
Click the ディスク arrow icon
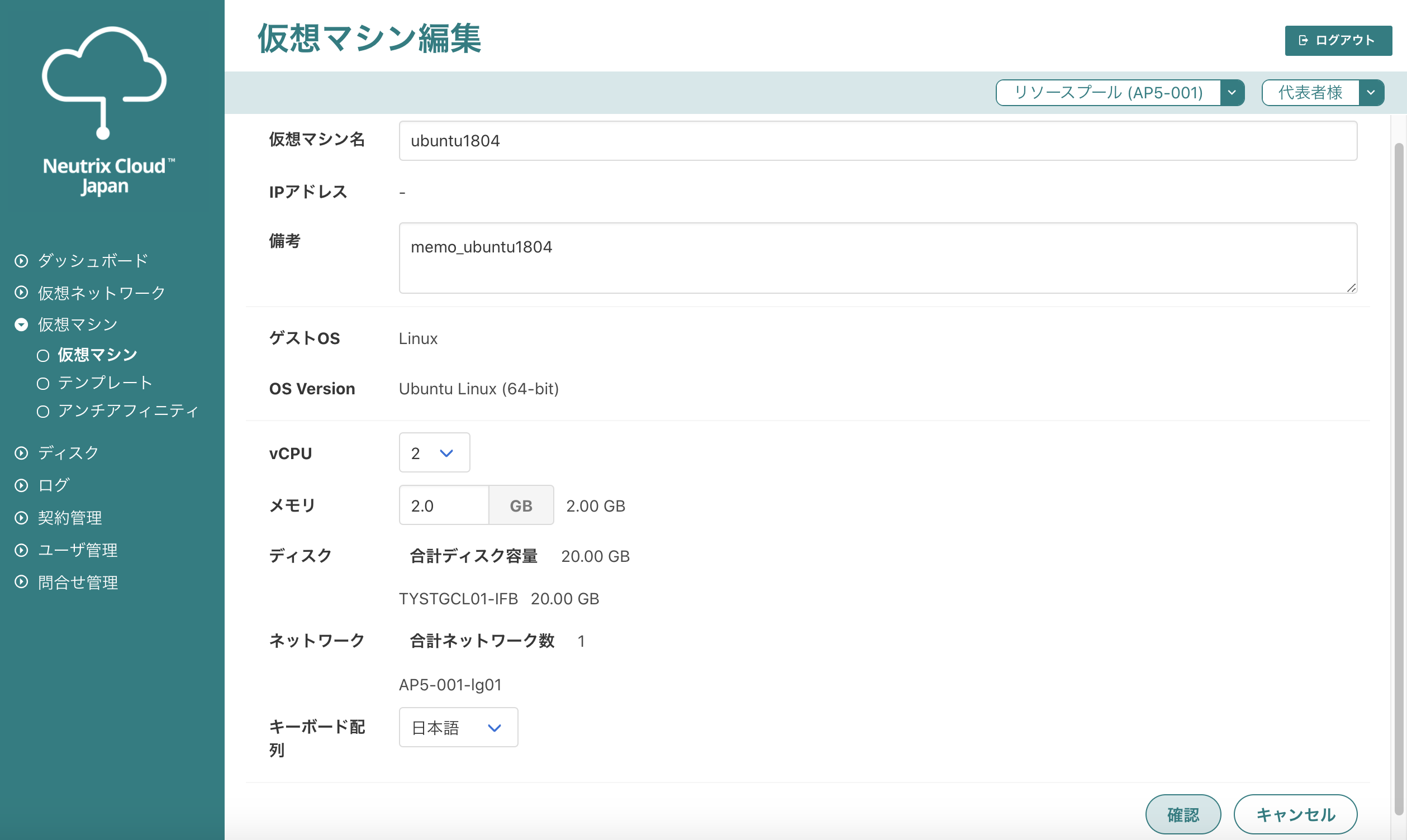(x=22, y=453)
